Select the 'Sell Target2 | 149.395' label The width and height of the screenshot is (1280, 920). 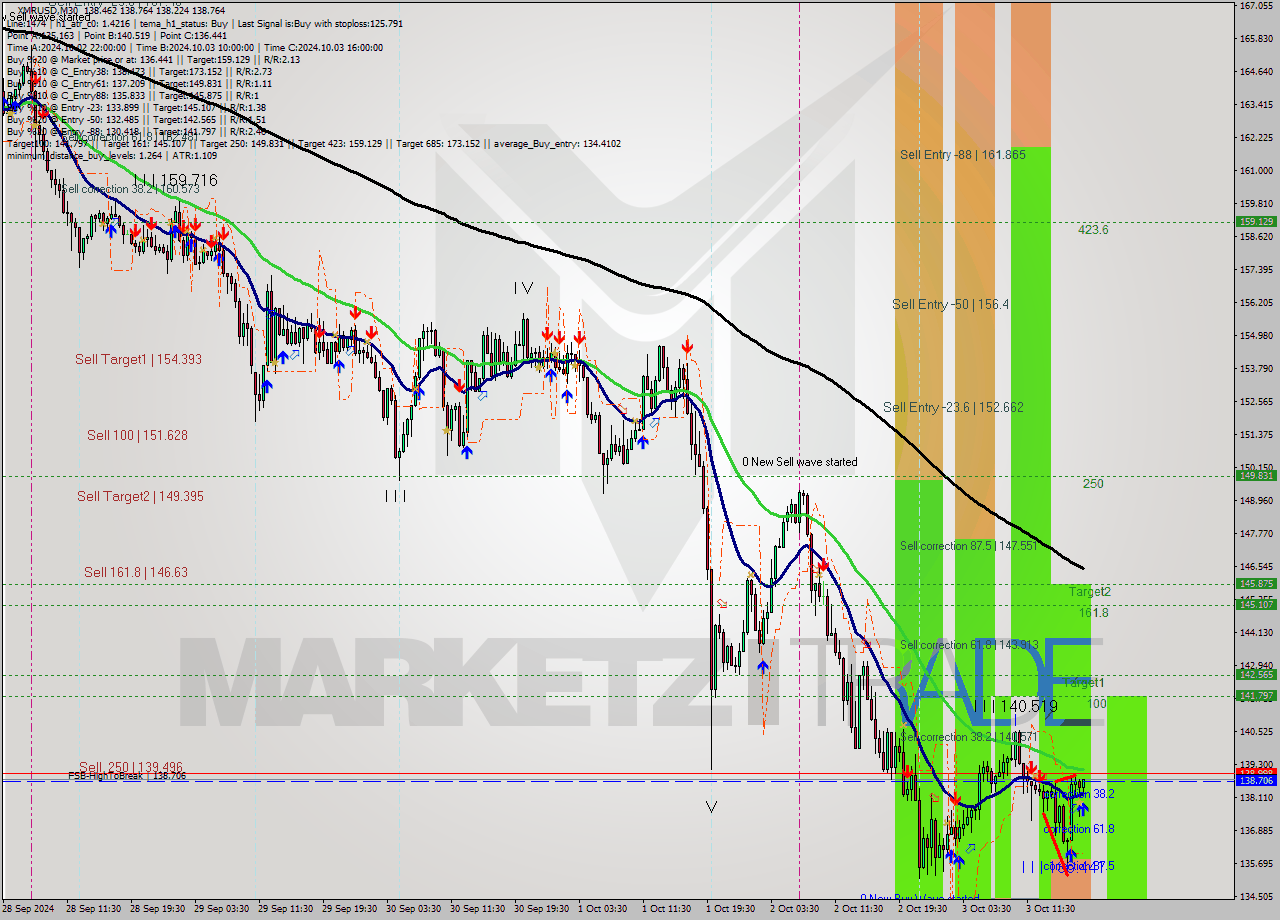(140, 496)
